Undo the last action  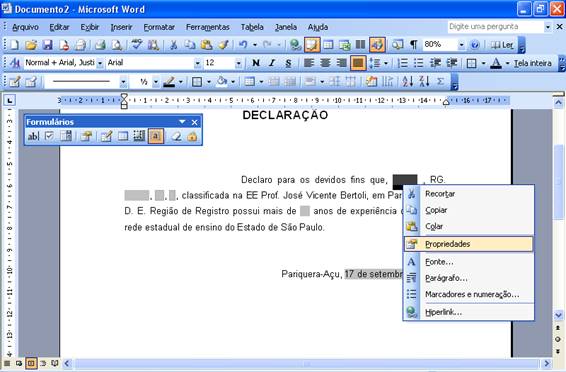coord(243,45)
